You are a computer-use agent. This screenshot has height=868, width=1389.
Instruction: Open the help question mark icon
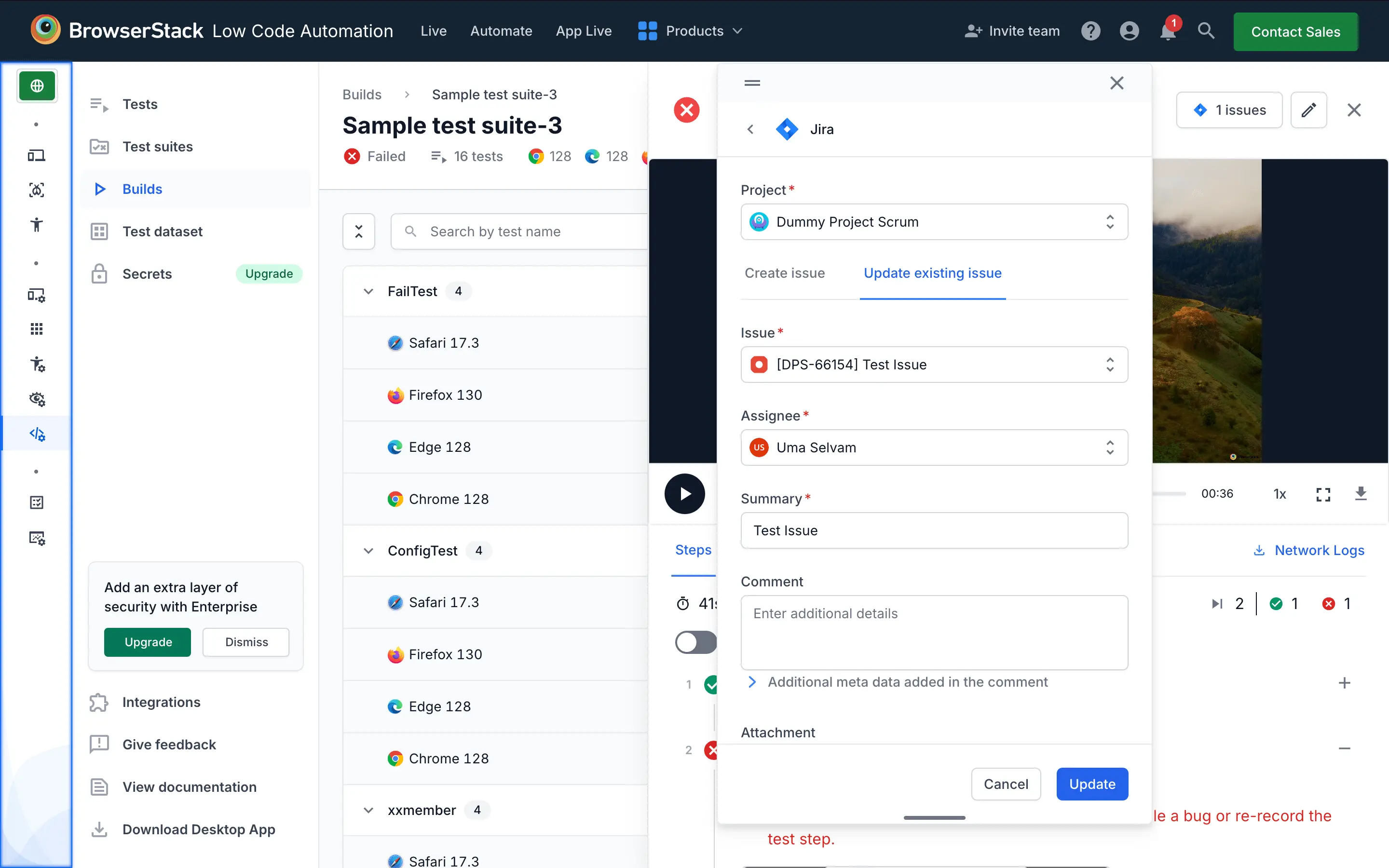[x=1090, y=31]
